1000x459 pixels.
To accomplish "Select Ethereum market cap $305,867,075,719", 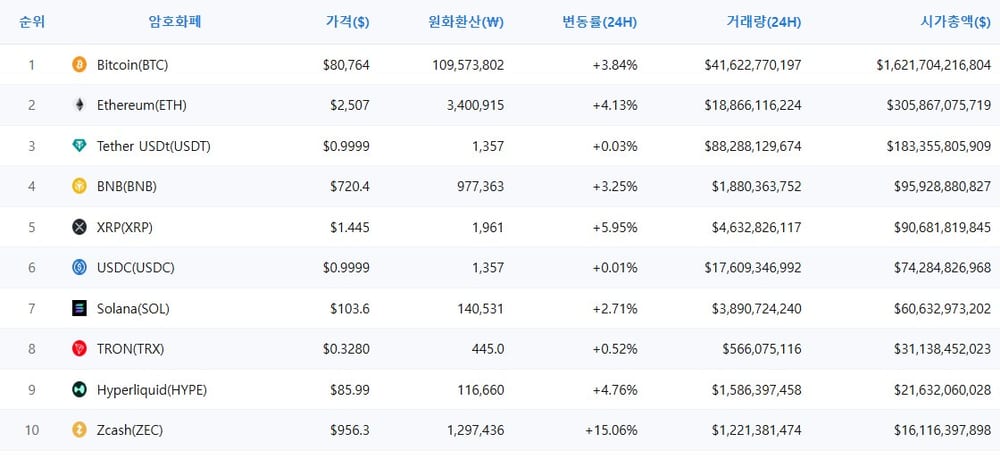I will (x=939, y=105).
